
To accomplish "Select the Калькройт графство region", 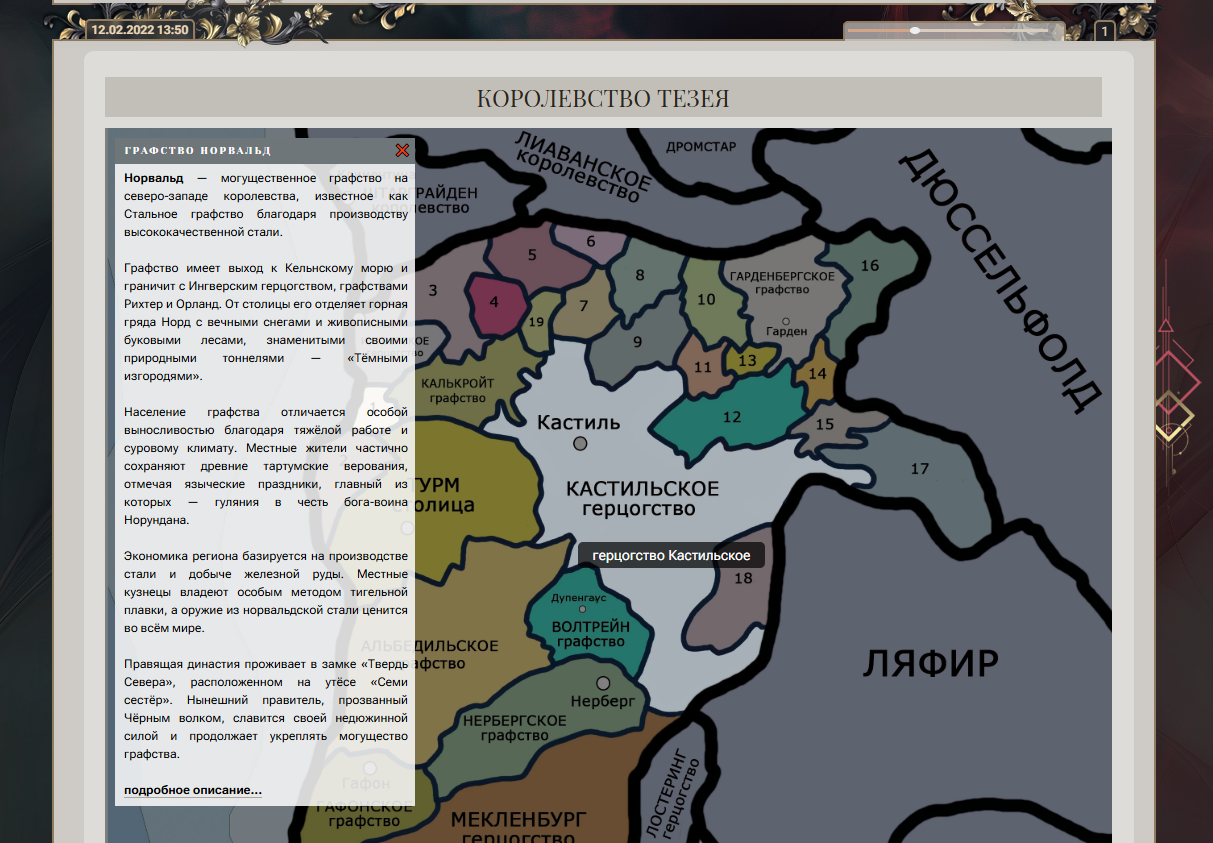I will [458, 390].
